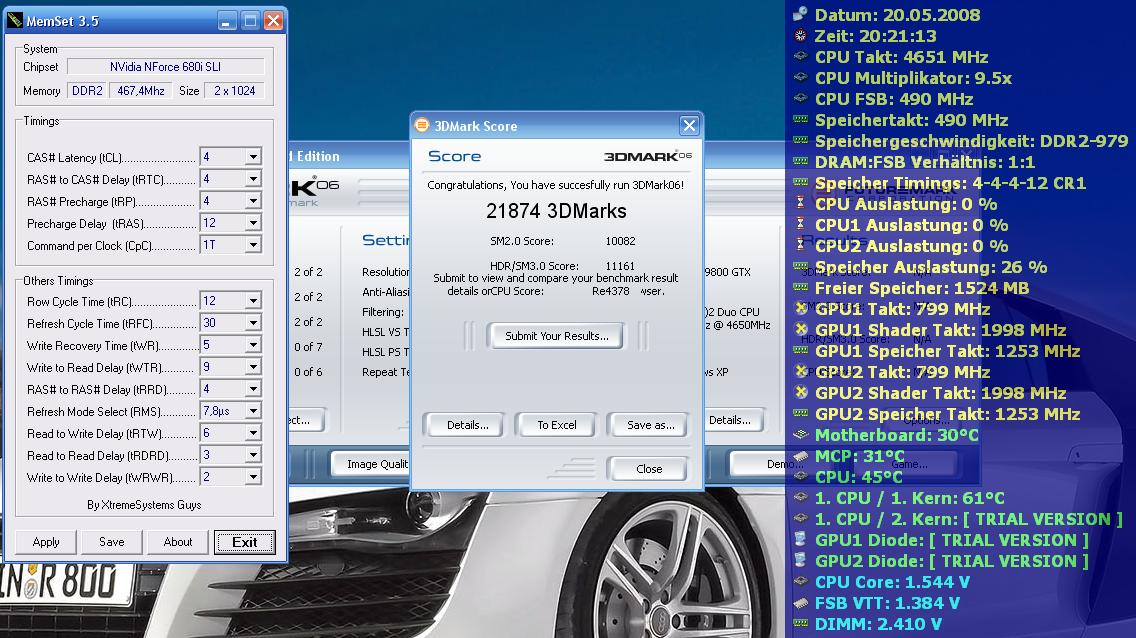The height and width of the screenshot is (638, 1136).
Task: Open RAS# to CAS# Delay (tRTC) dropdown
Action: [253, 179]
